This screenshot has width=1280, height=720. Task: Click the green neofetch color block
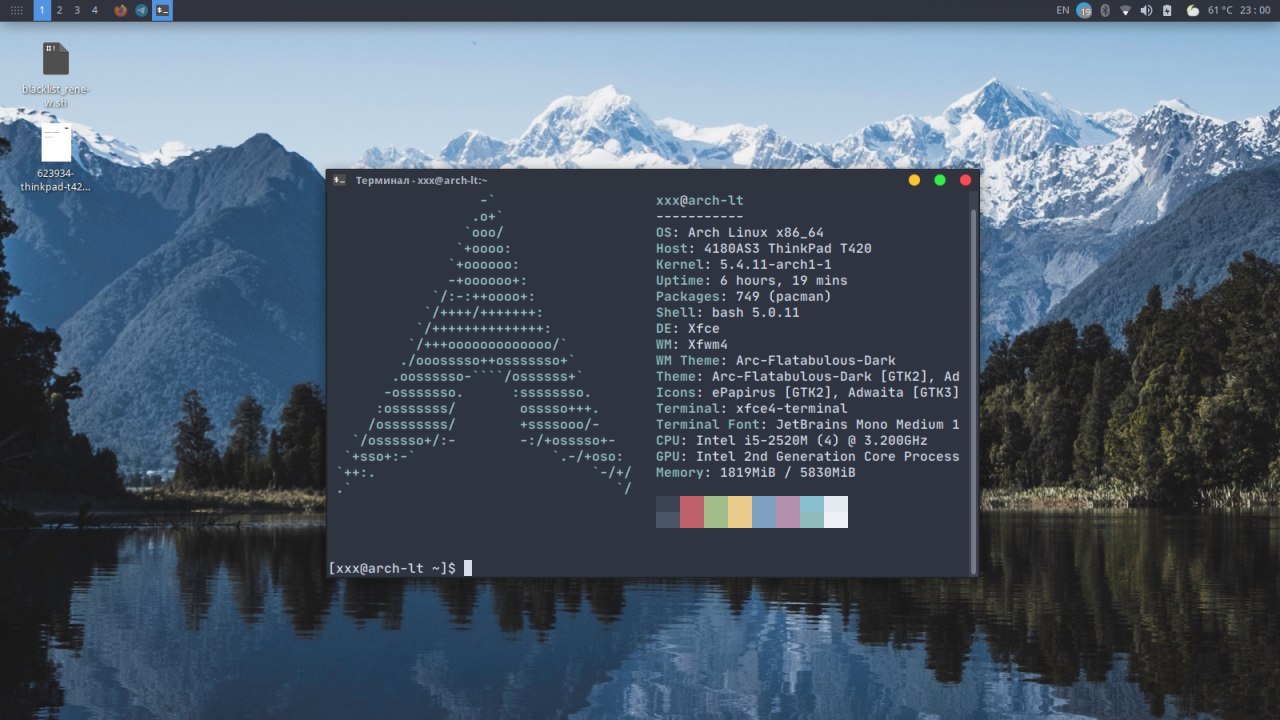pos(716,512)
